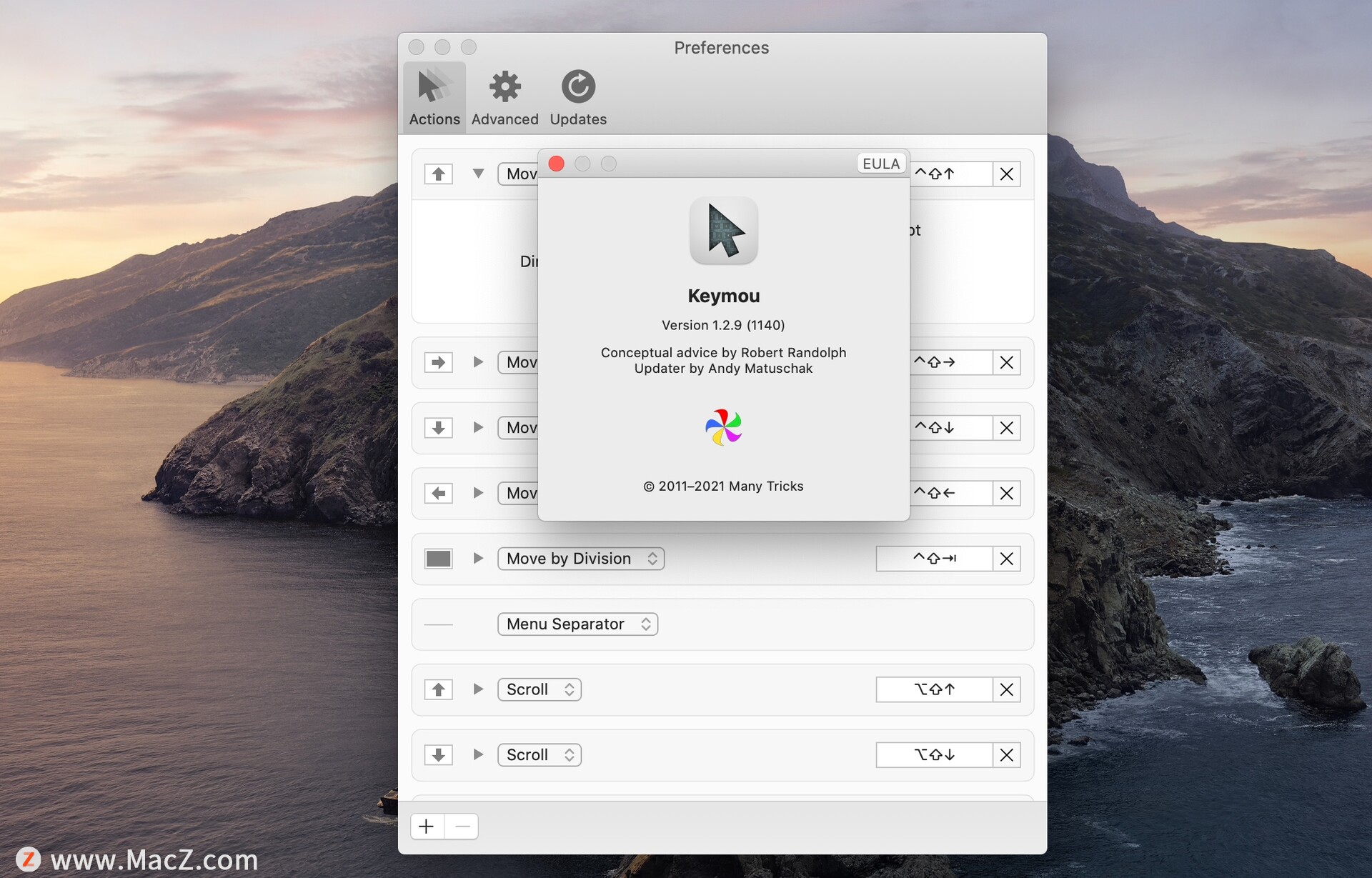Click the Many Tricks pinwheel logo
1372x878 pixels.
coord(723,427)
